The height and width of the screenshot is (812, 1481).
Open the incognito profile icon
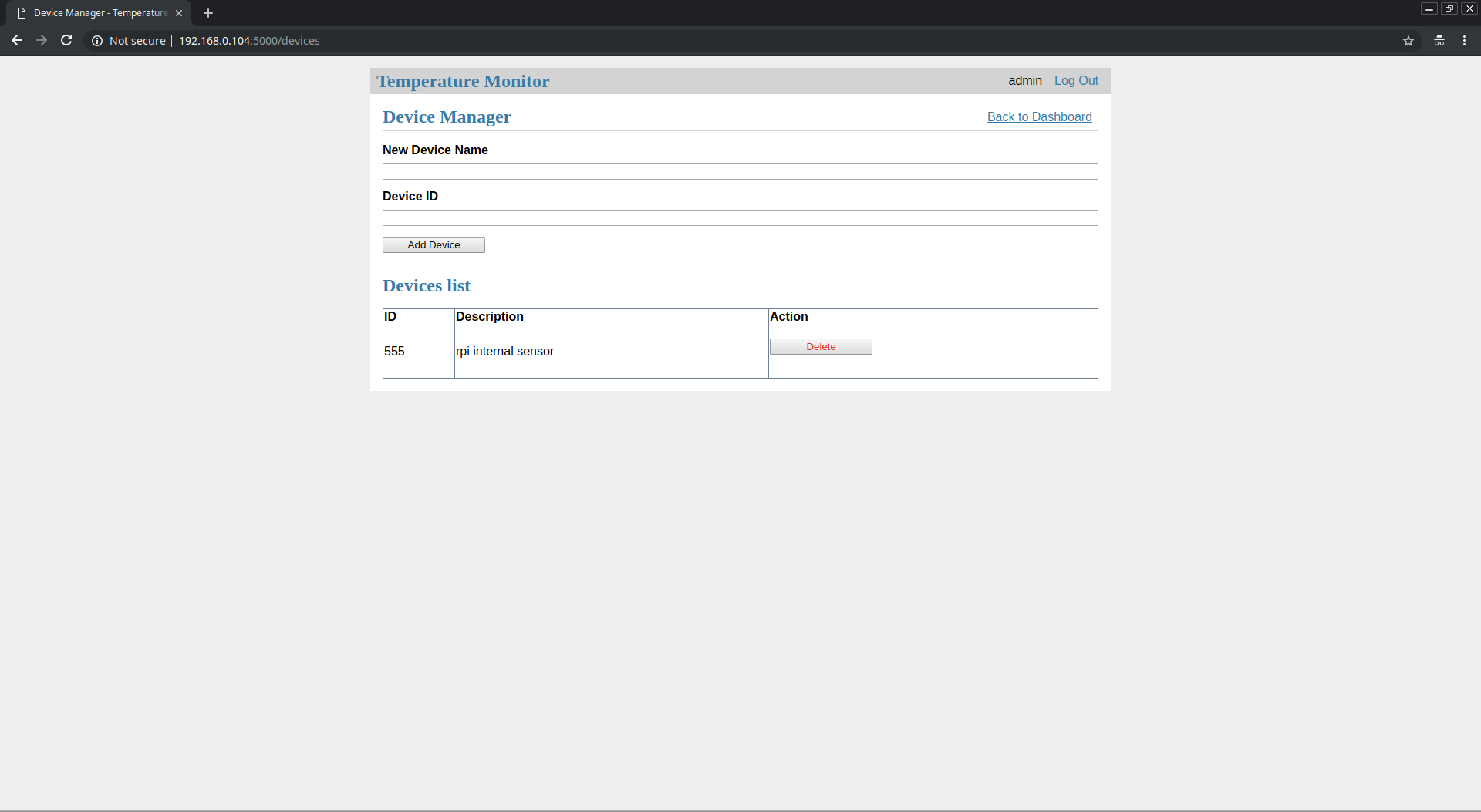click(1439, 41)
